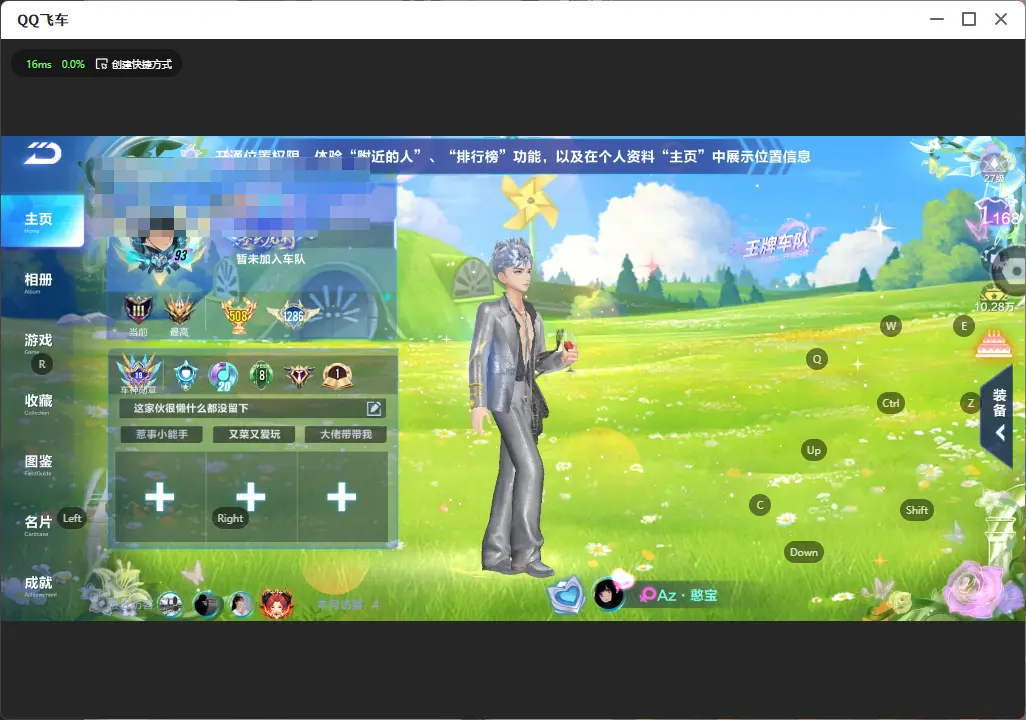1026x720 pixels.
Task: Maximize the QQ飞车 window
Action: pyautogui.click(x=969, y=19)
